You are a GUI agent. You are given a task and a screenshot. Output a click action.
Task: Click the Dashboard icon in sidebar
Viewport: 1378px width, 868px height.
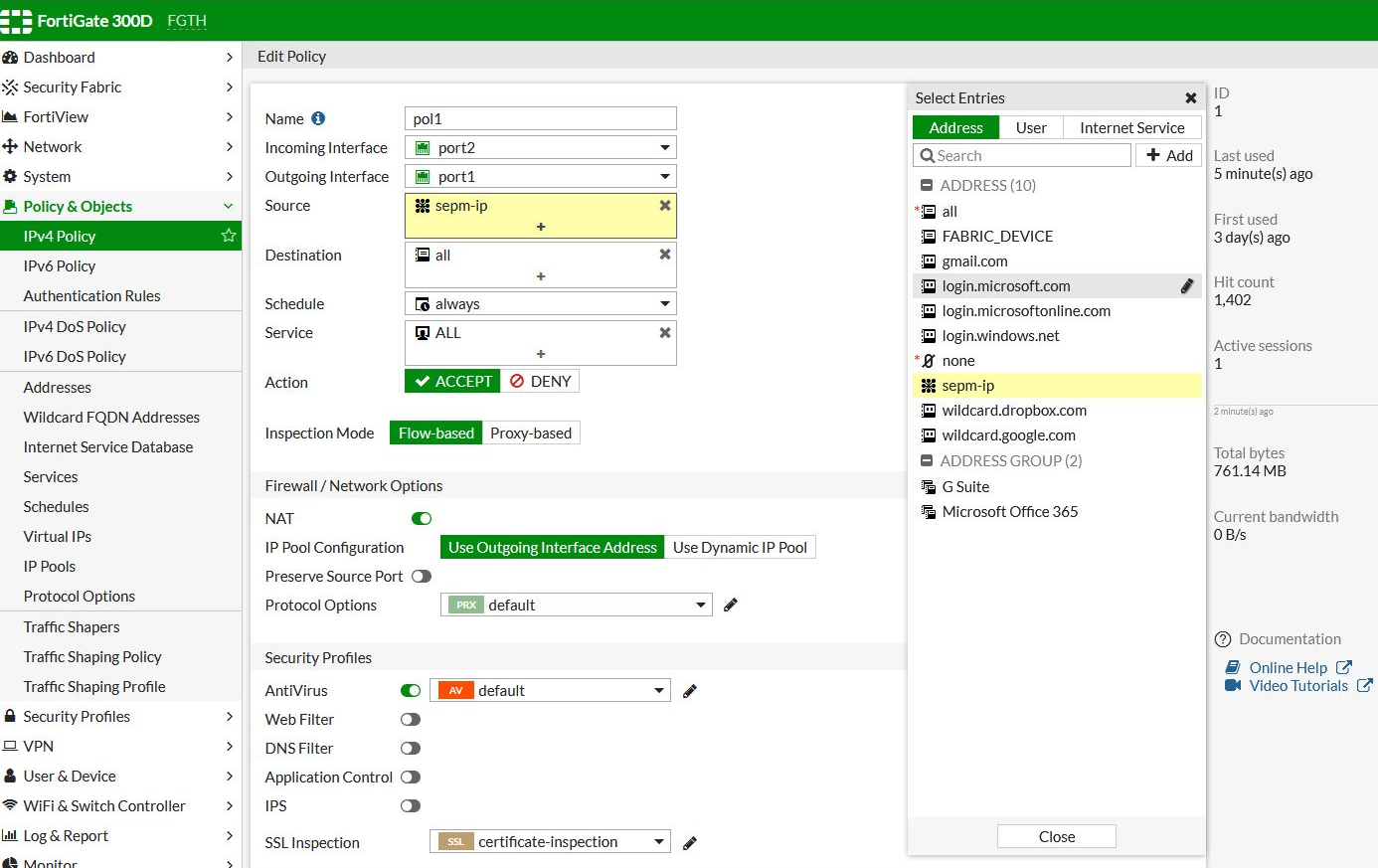click(10, 58)
